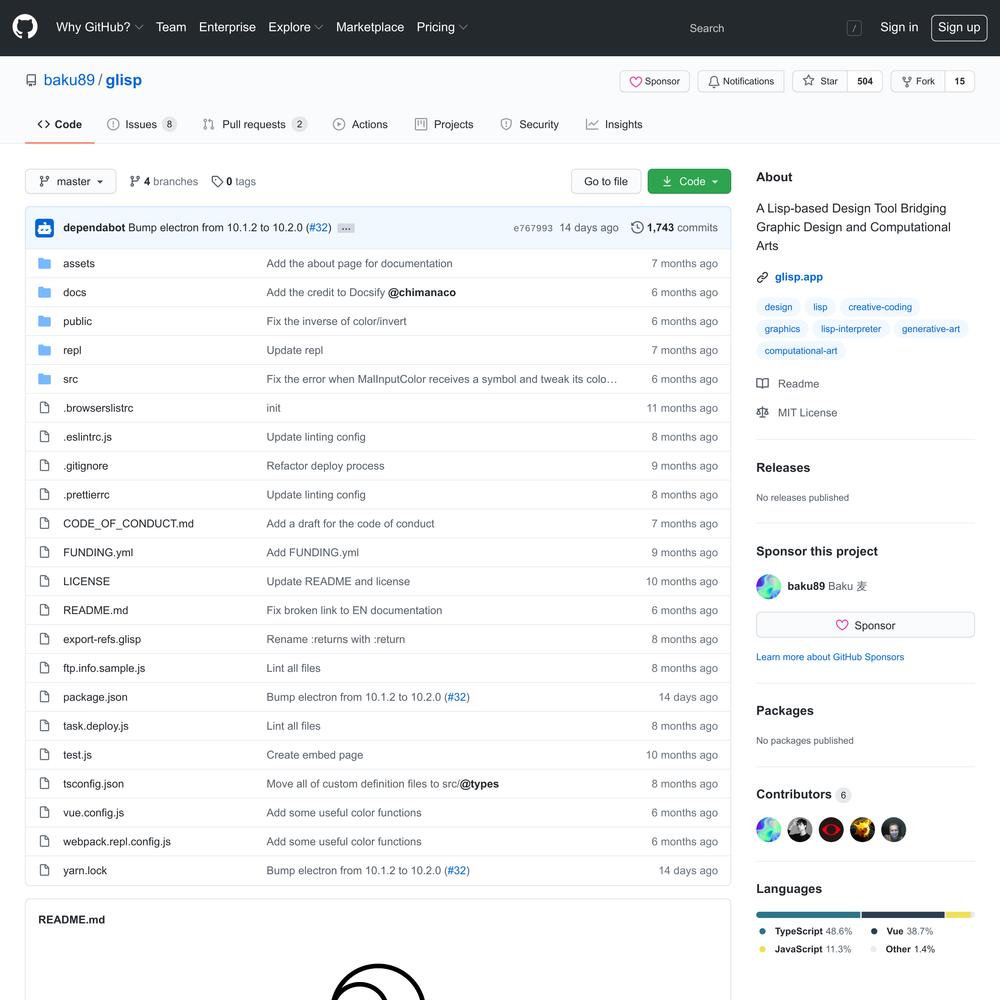Switch to the Security tab

tap(530, 124)
